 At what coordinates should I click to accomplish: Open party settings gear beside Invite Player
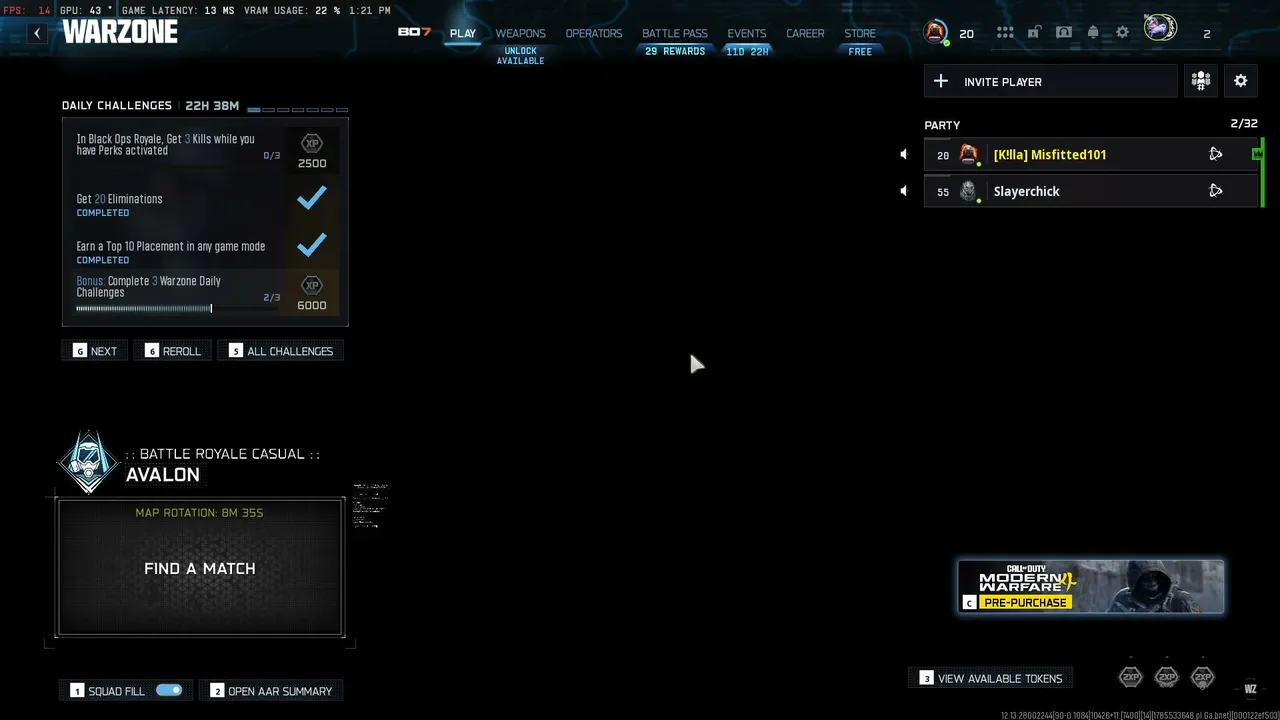[1241, 81]
